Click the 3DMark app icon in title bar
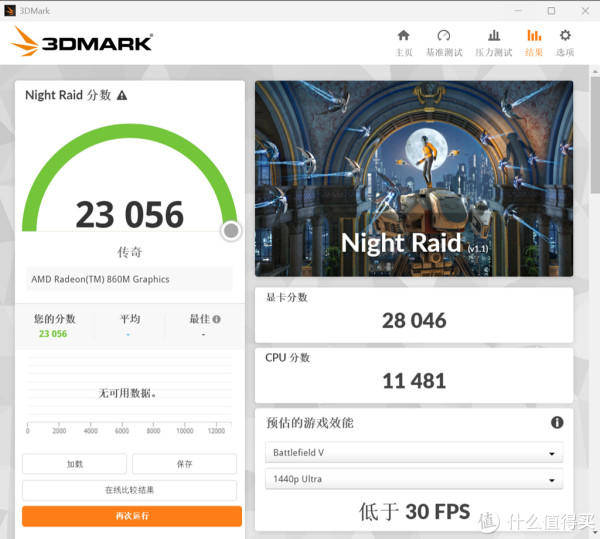 click(11, 10)
